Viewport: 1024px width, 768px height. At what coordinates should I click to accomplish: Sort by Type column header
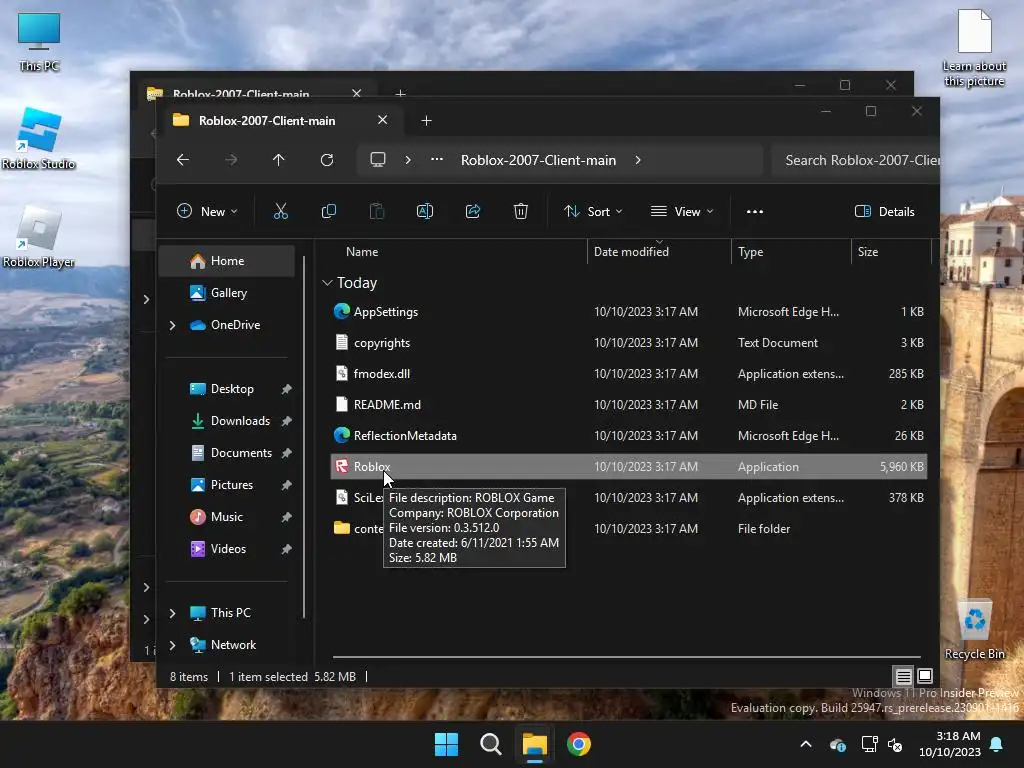click(x=791, y=251)
